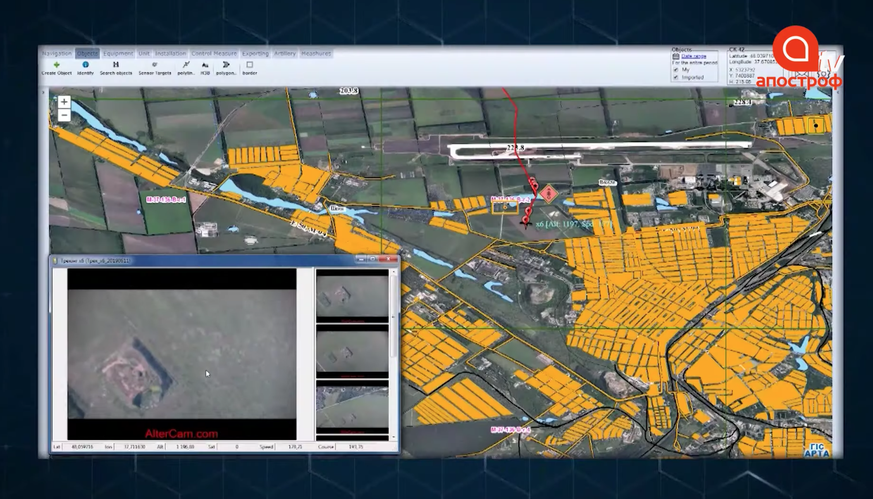
Task: Select the second drone frame thumbnail
Action: (352, 351)
